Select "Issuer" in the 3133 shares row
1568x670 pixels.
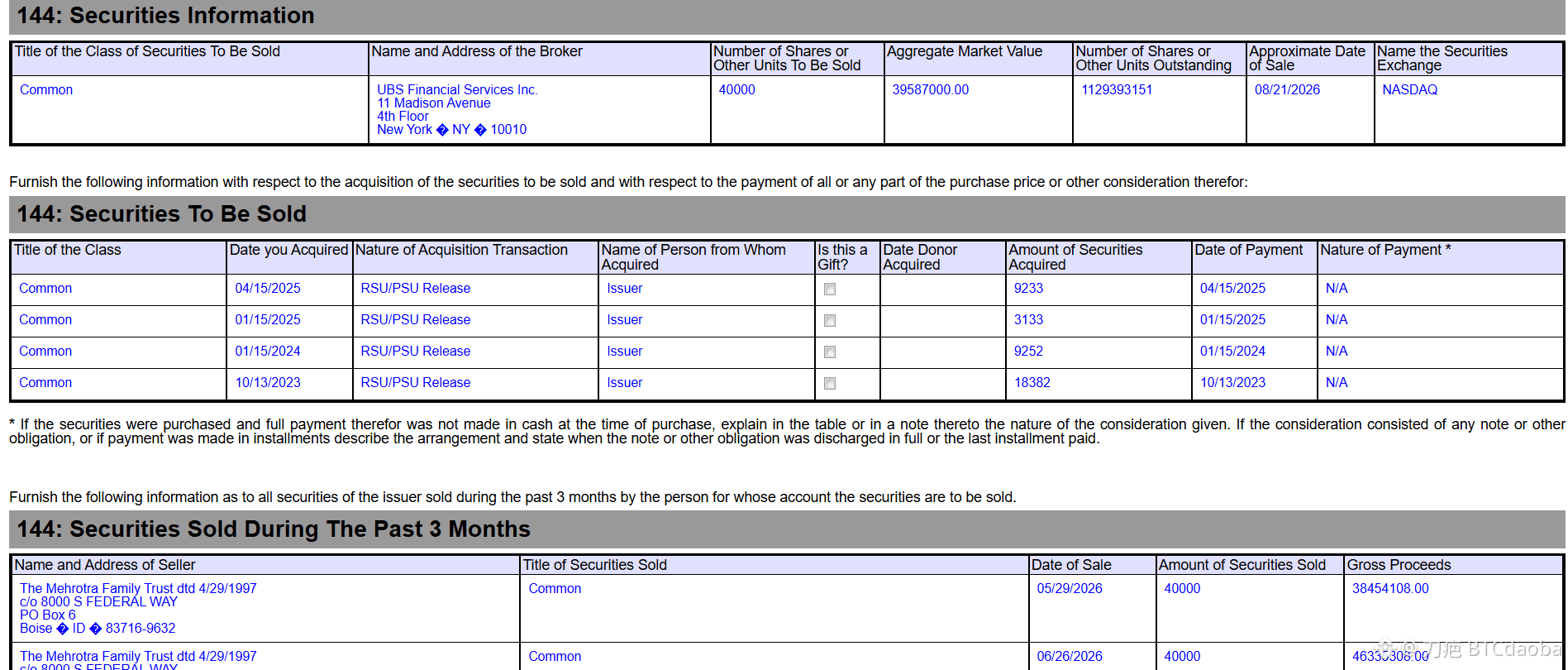pos(624,319)
